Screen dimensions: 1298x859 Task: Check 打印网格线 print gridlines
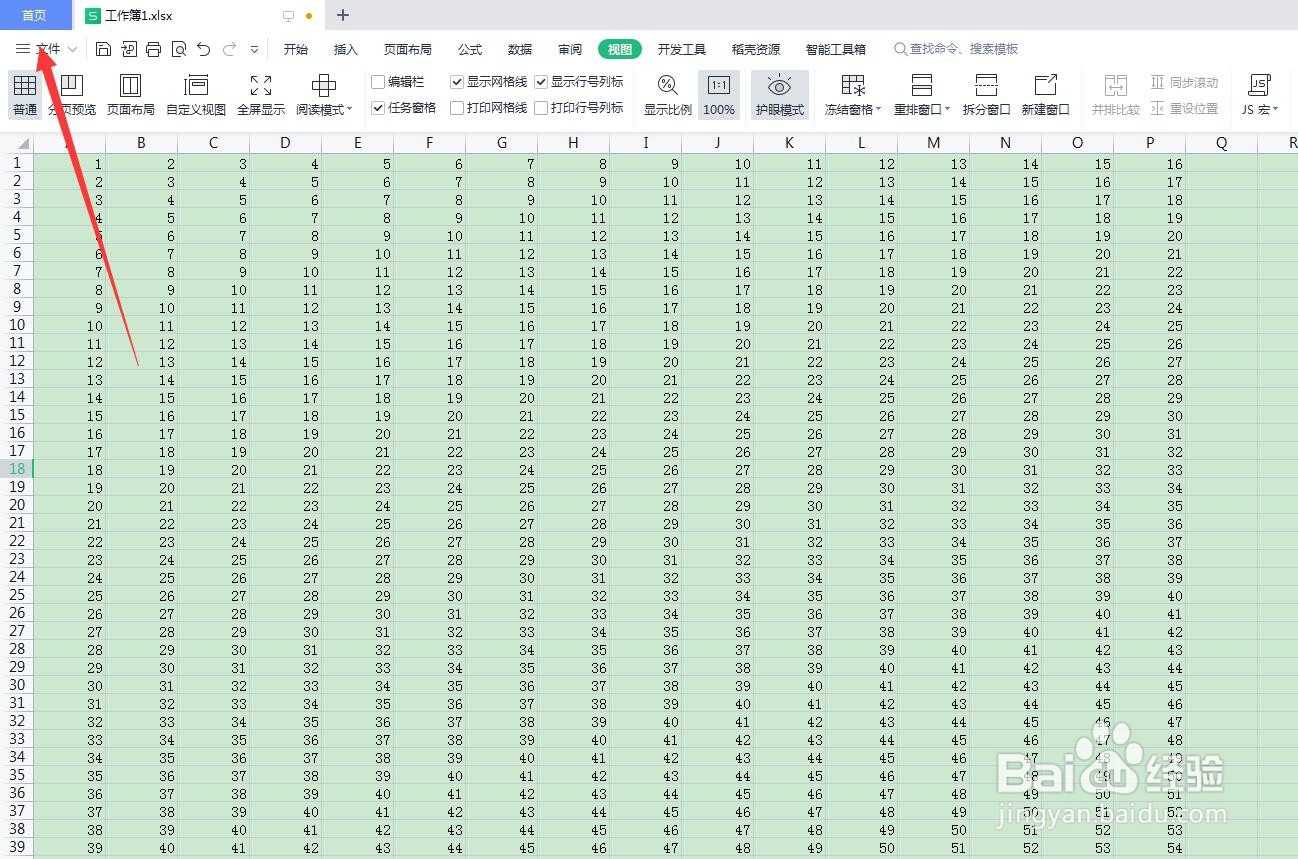tap(457, 108)
